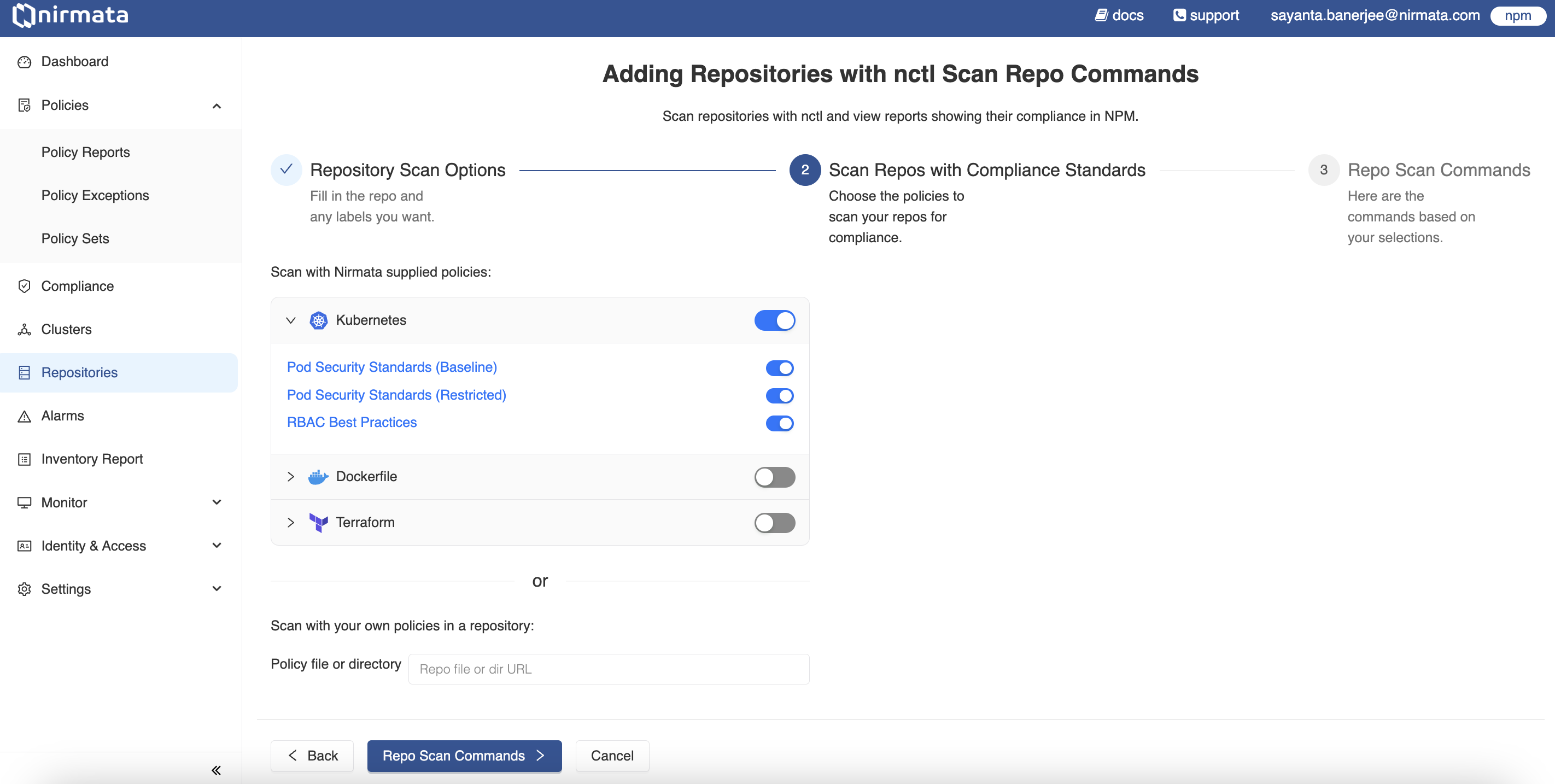The width and height of the screenshot is (1555, 784).
Task: Toggle off RBAC Best Practices
Action: 779,423
